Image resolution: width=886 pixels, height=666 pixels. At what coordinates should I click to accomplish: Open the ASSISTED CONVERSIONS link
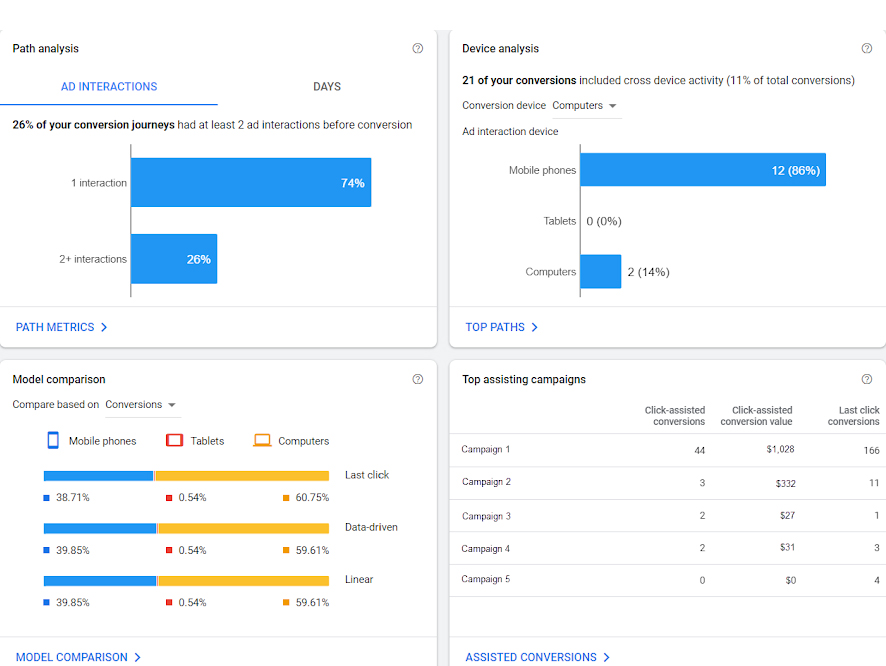coord(531,657)
